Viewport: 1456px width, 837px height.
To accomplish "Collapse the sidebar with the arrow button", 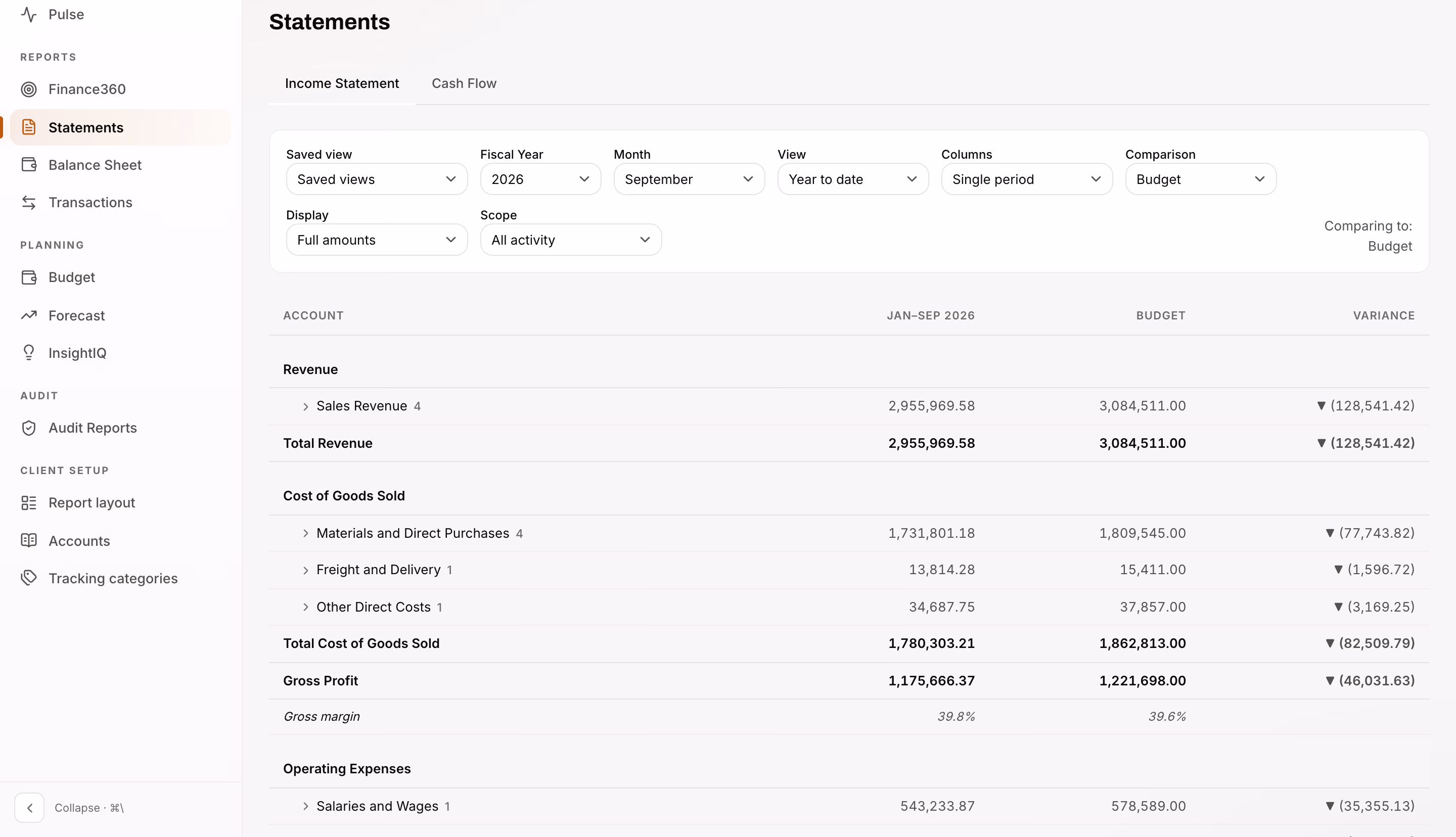I will pos(29,808).
